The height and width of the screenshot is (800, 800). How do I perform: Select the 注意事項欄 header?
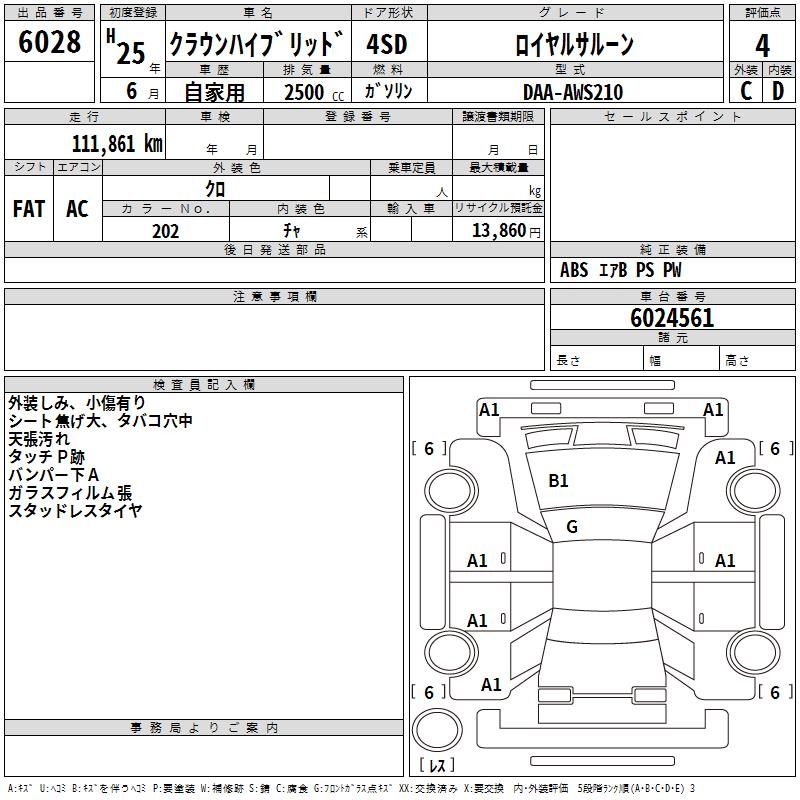[x=274, y=296]
